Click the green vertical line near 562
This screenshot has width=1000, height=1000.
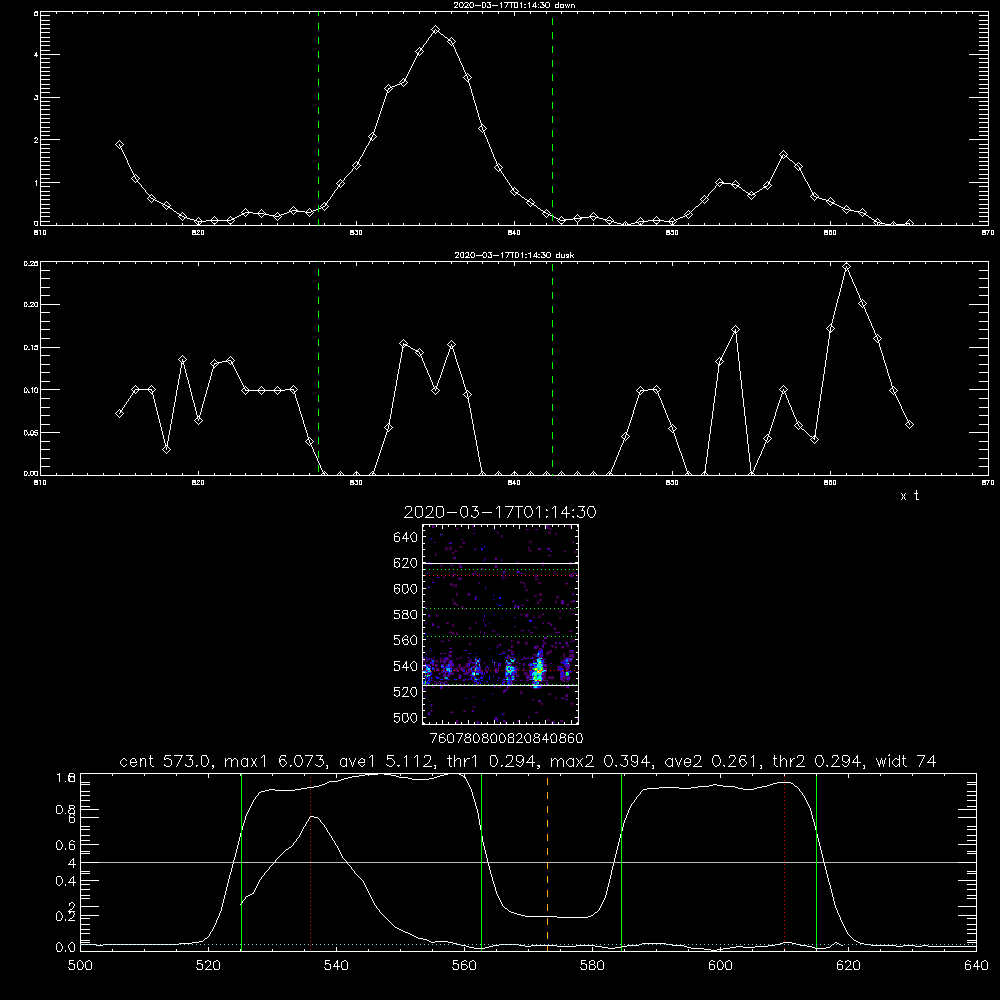click(482, 861)
